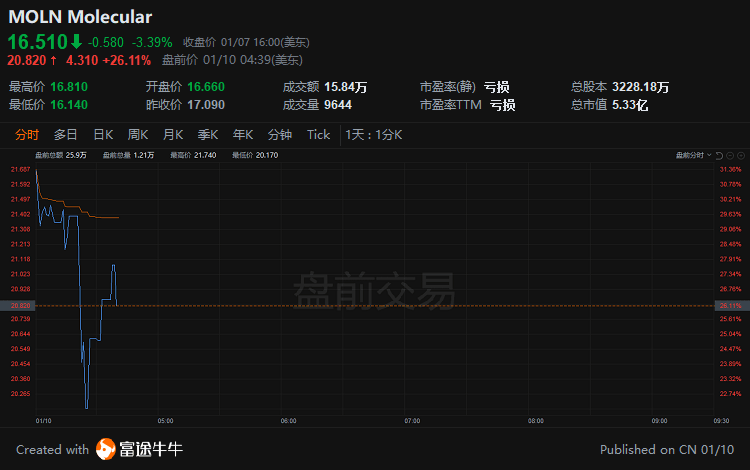Image resolution: width=750 pixels, height=470 pixels.
Task: Click the MOLN Molecular stock title
Action: [x=80, y=17]
